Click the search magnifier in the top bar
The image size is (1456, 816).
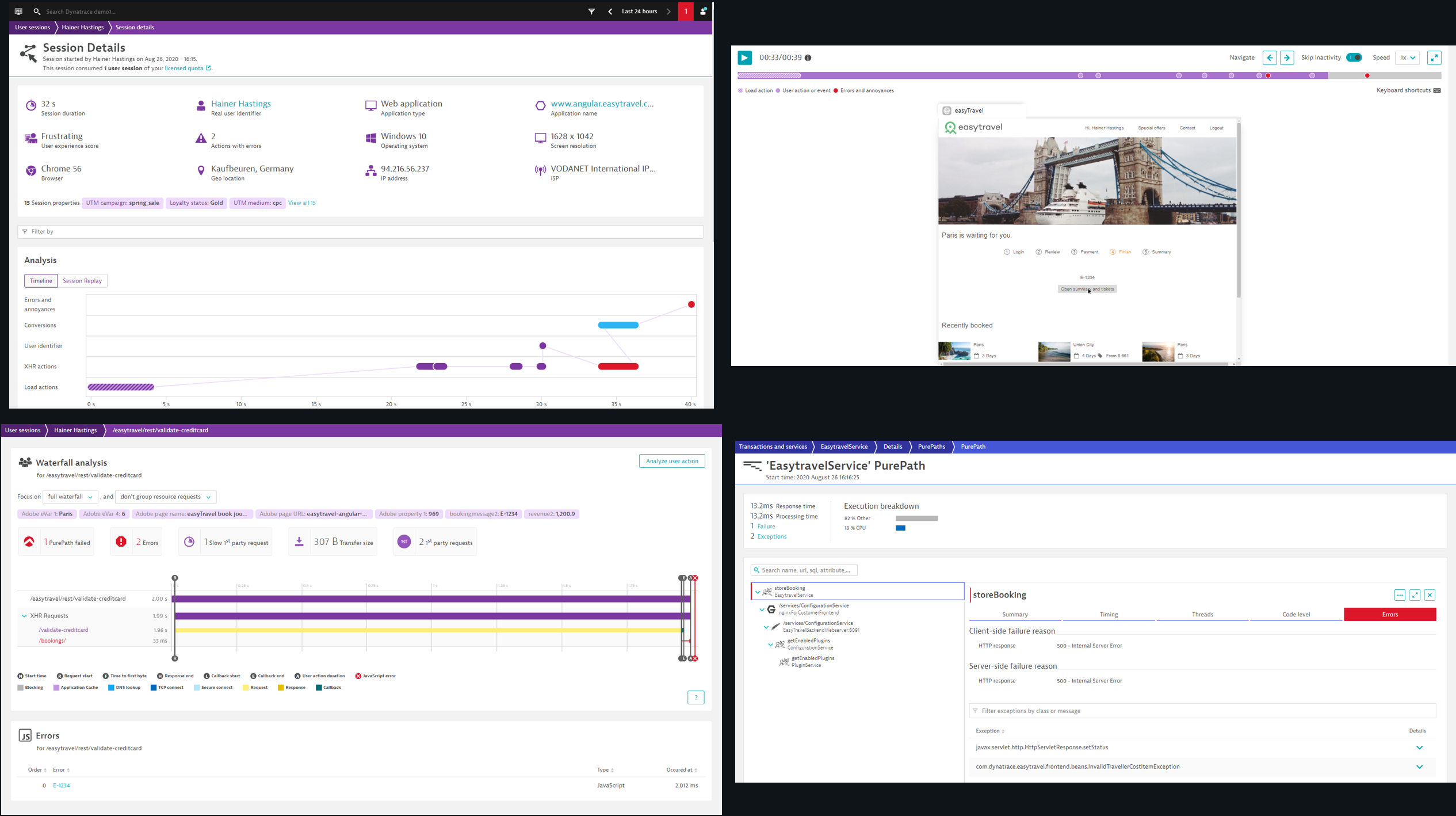click(37, 11)
